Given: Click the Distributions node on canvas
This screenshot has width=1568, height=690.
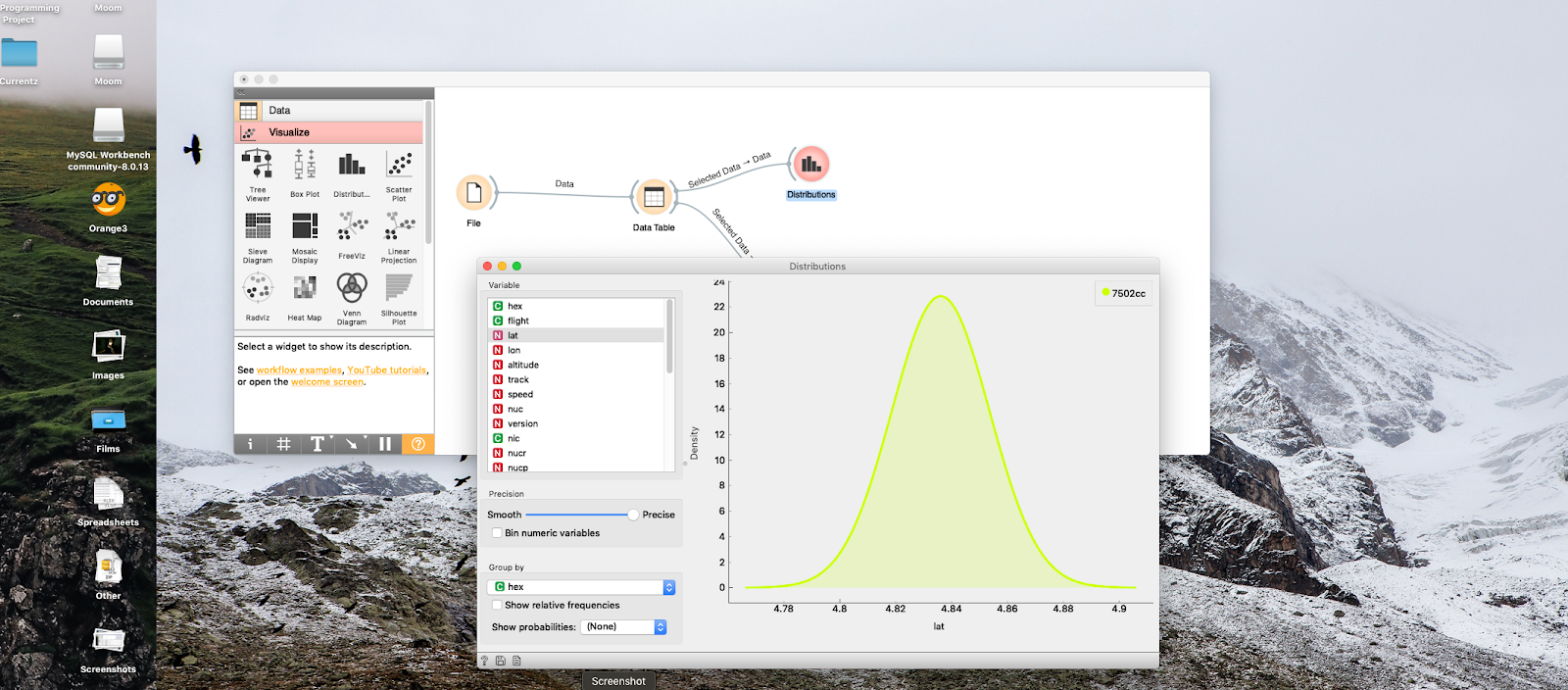Looking at the screenshot, I should point(811,165).
